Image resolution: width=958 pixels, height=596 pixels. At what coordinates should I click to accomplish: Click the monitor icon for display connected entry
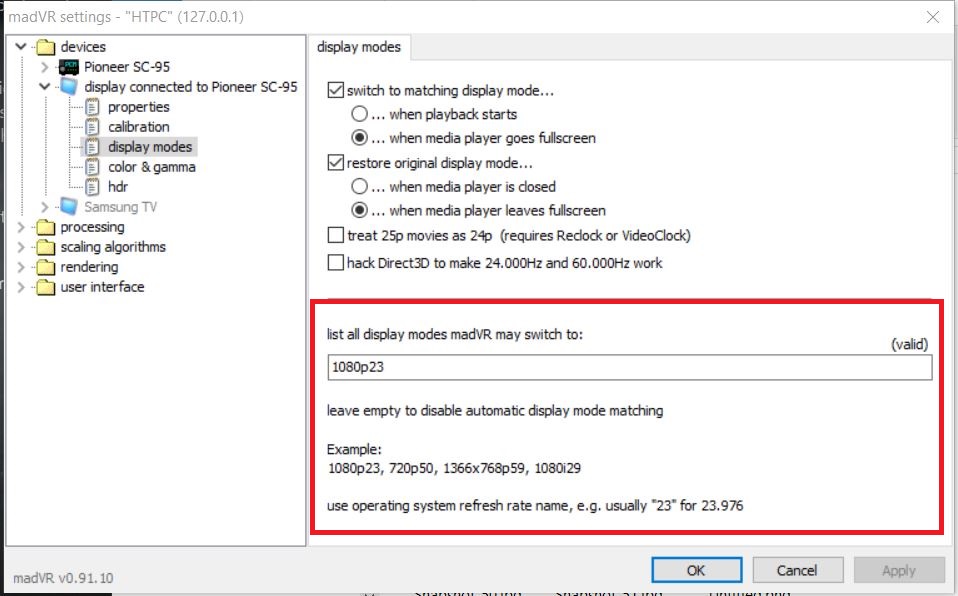pos(68,87)
